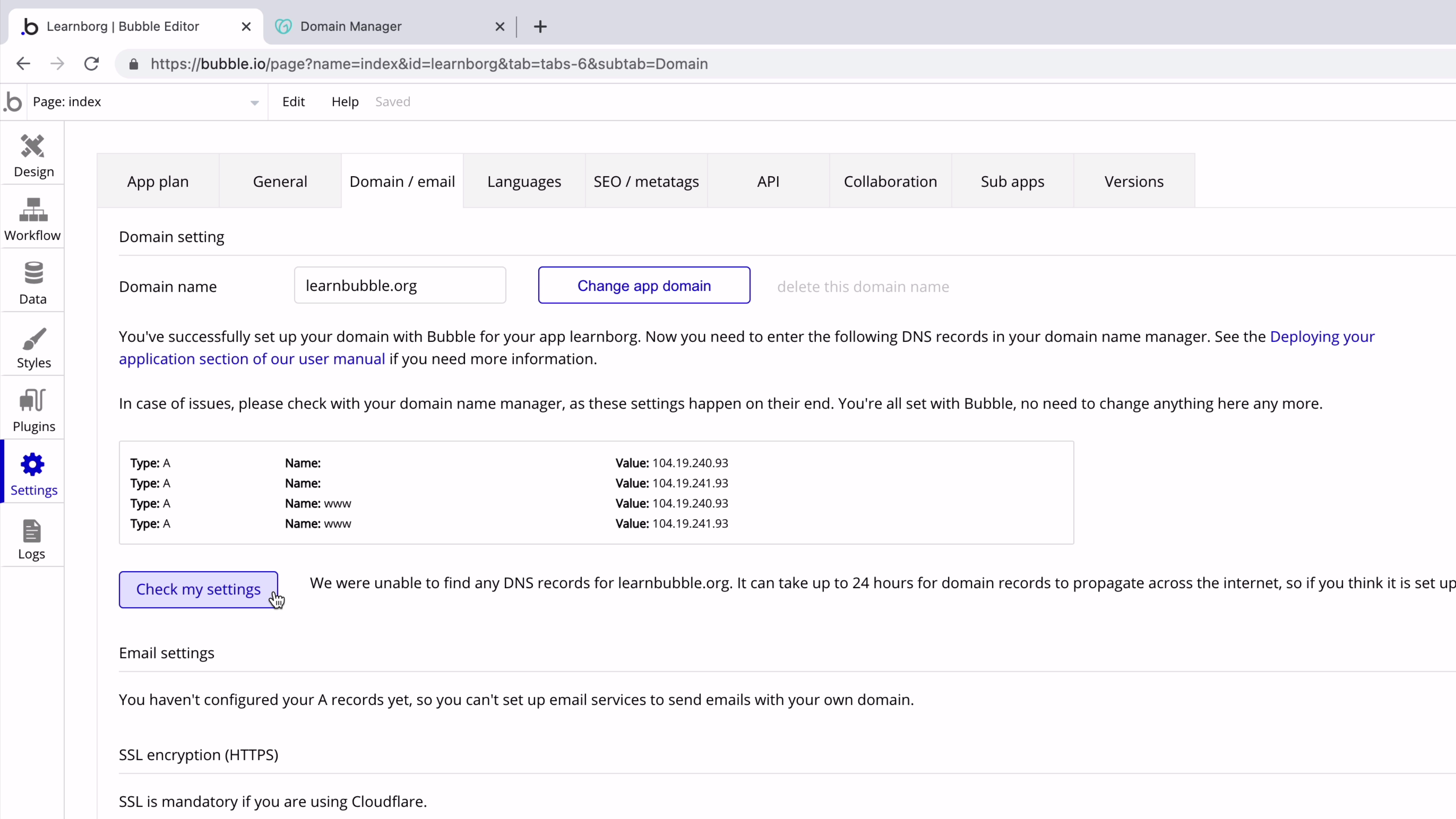Image resolution: width=1456 pixels, height=819 pixels.
Task: Click the padlock icon in address bar
Action: click(134, 64)
